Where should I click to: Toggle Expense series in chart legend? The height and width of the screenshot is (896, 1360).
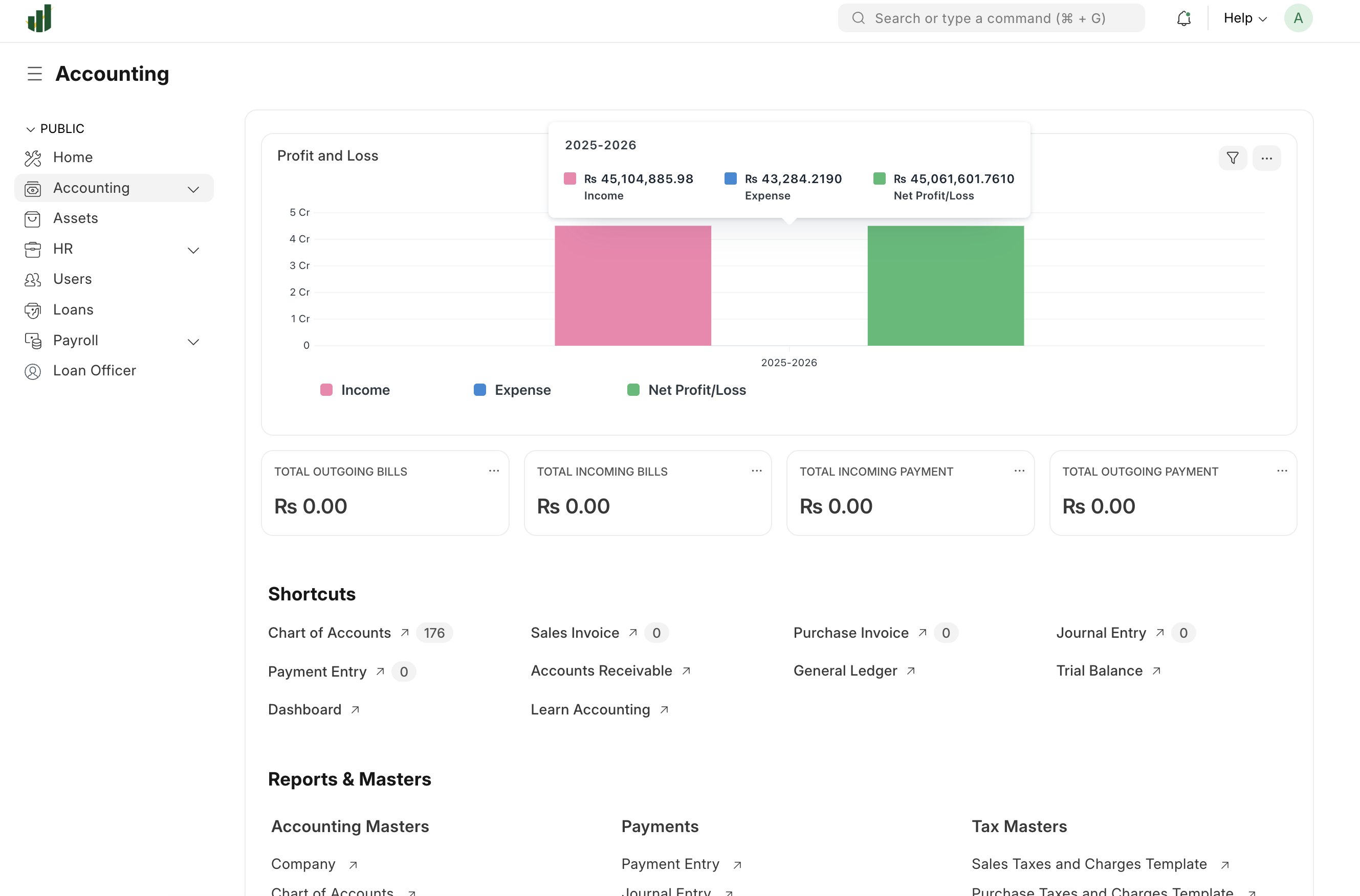coord(512,390)
